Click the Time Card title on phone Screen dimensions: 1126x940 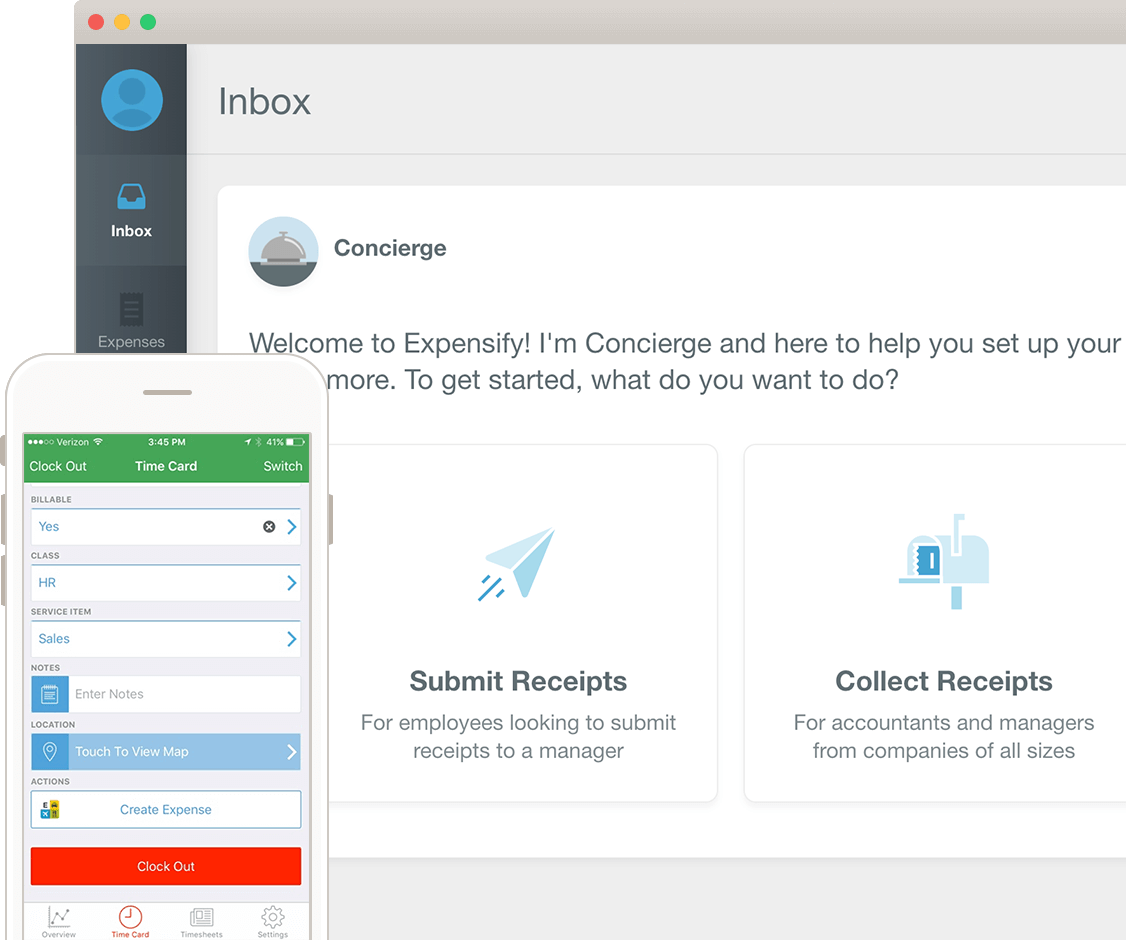(x=166, y=466)
